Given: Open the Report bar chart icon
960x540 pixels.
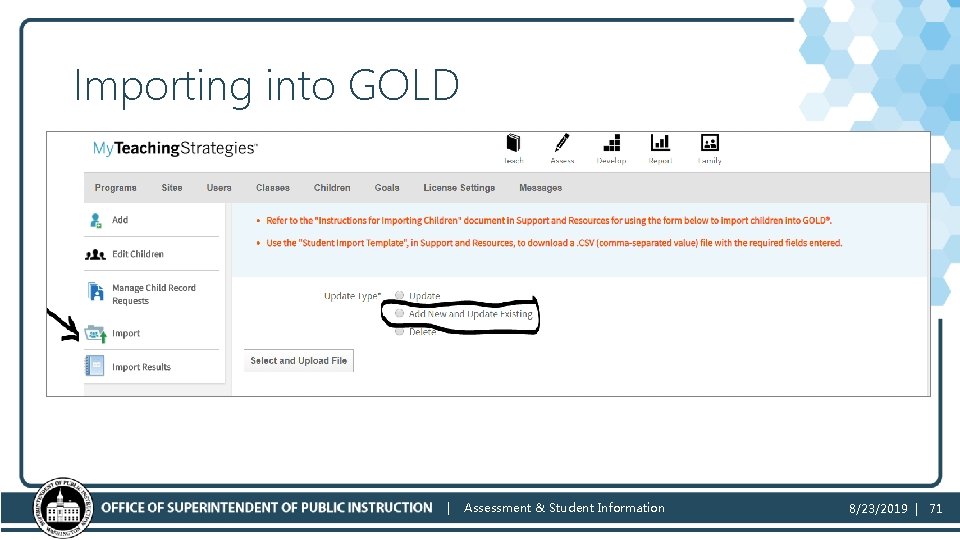Looking at the screenshot, I should point(660,143).
